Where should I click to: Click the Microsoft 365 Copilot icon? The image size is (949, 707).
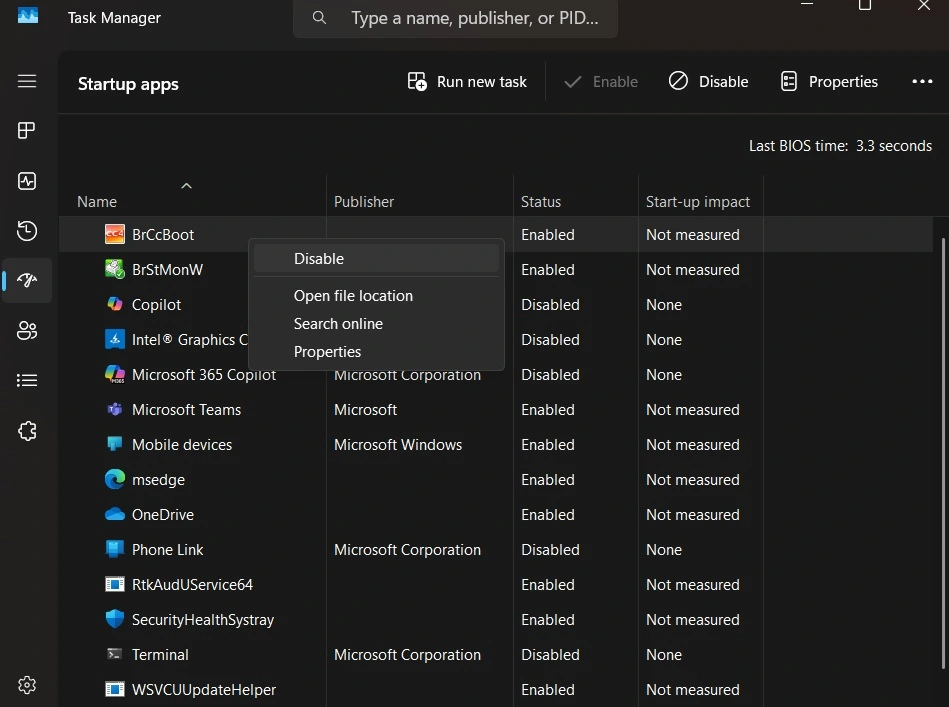pos(115,374)
